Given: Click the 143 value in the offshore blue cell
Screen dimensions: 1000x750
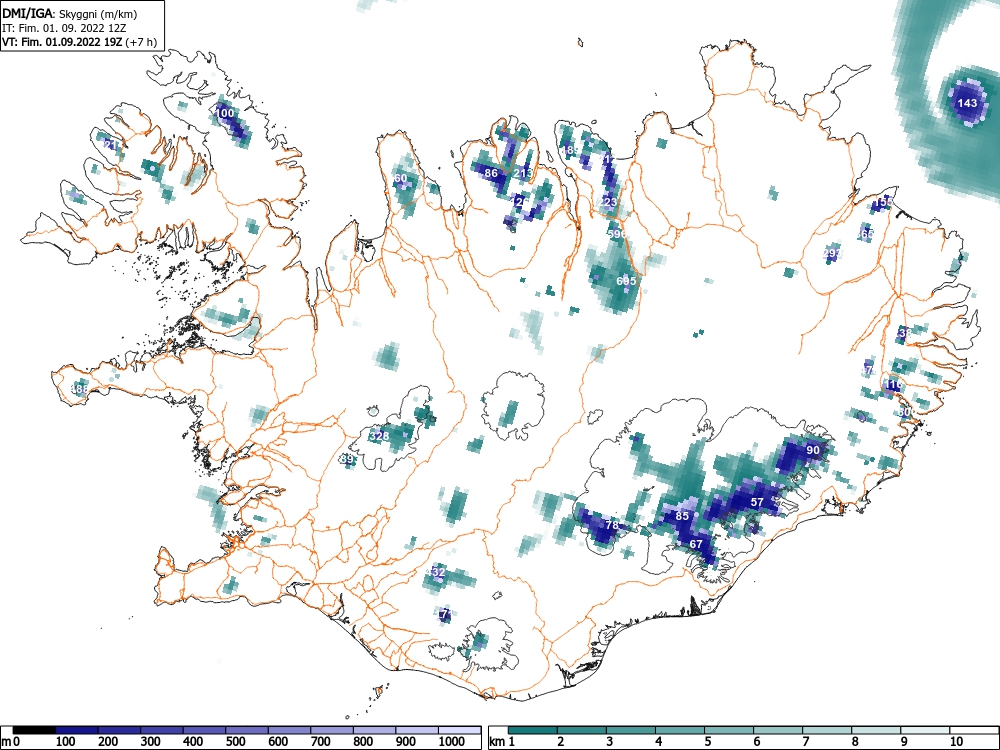Looking at the screenshot, I should (967, 103).
